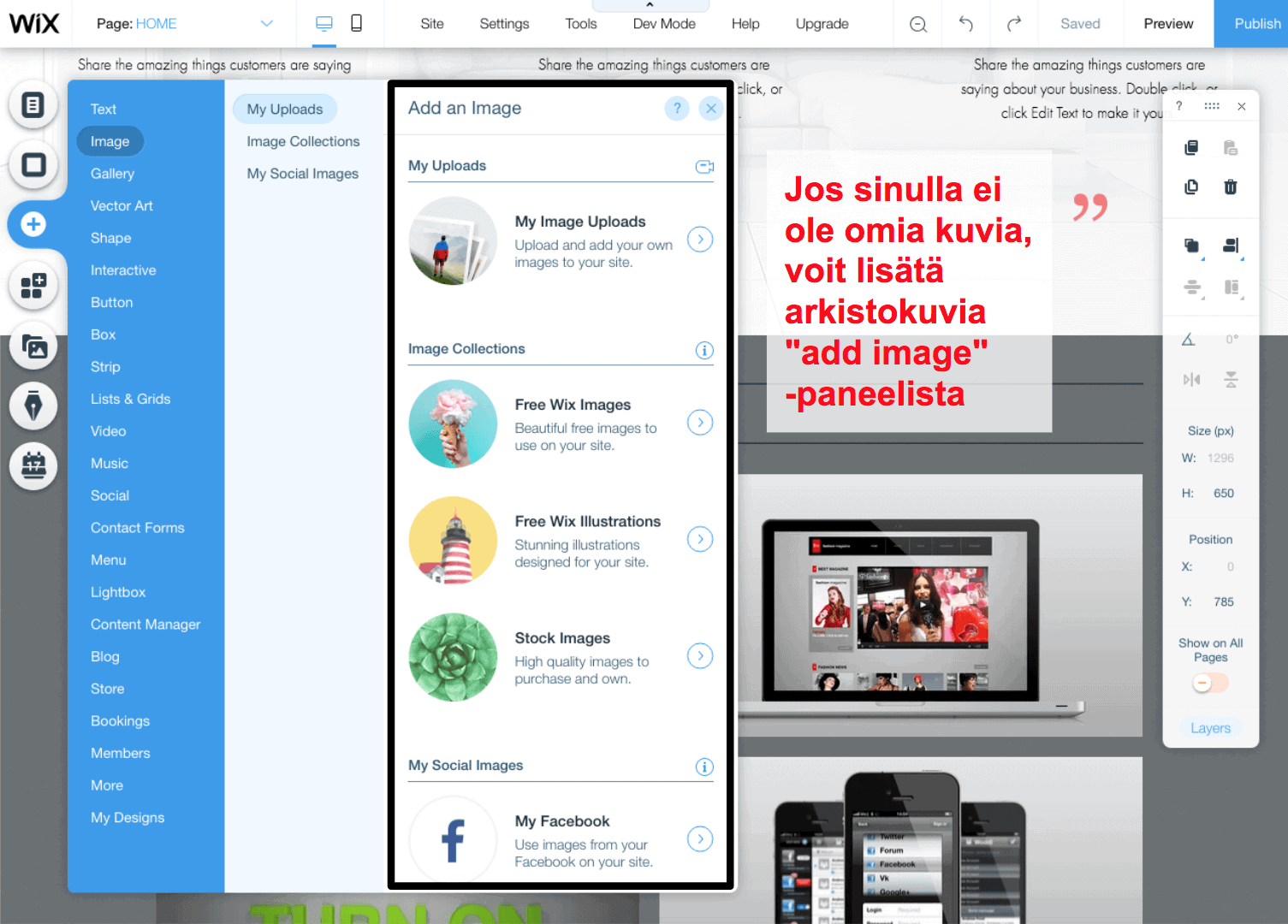Click the toolbar panel help question mark
The height and width of the screenshot is (924, 1288).
click(1179, 106)
